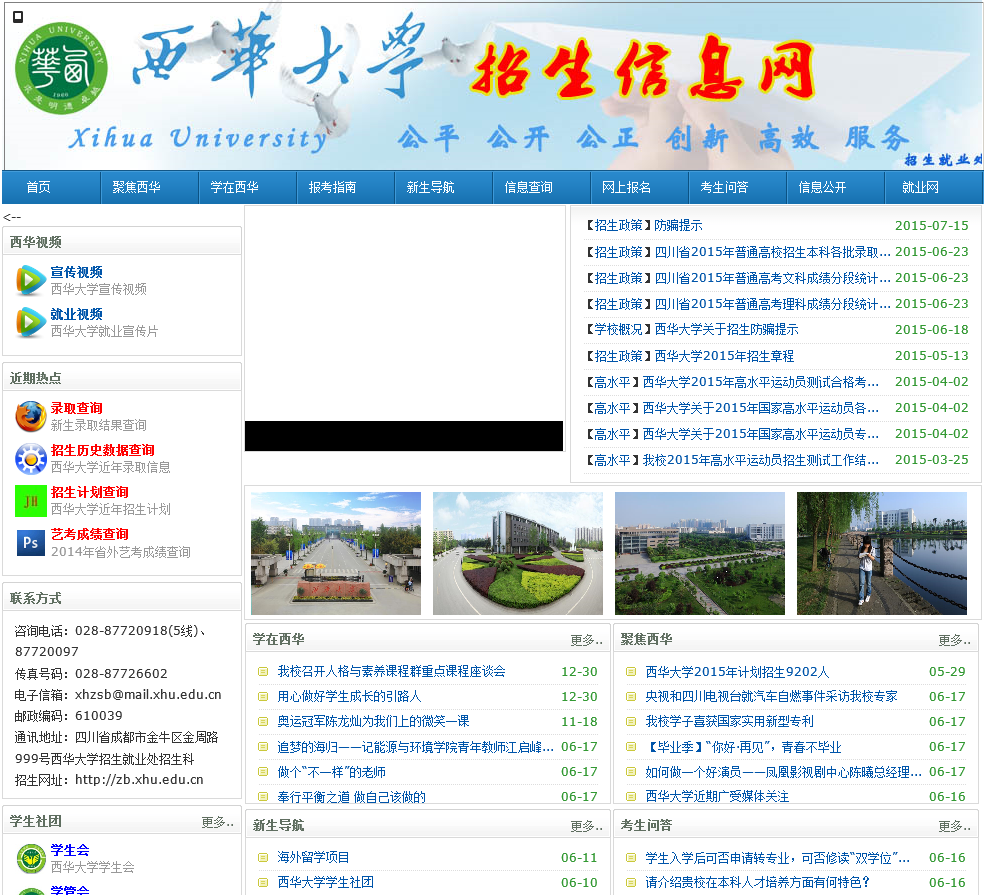The height and width of the screenshot is (895, 984).
Task: Click the 学生会 link
Action: [x=70, y=850]
